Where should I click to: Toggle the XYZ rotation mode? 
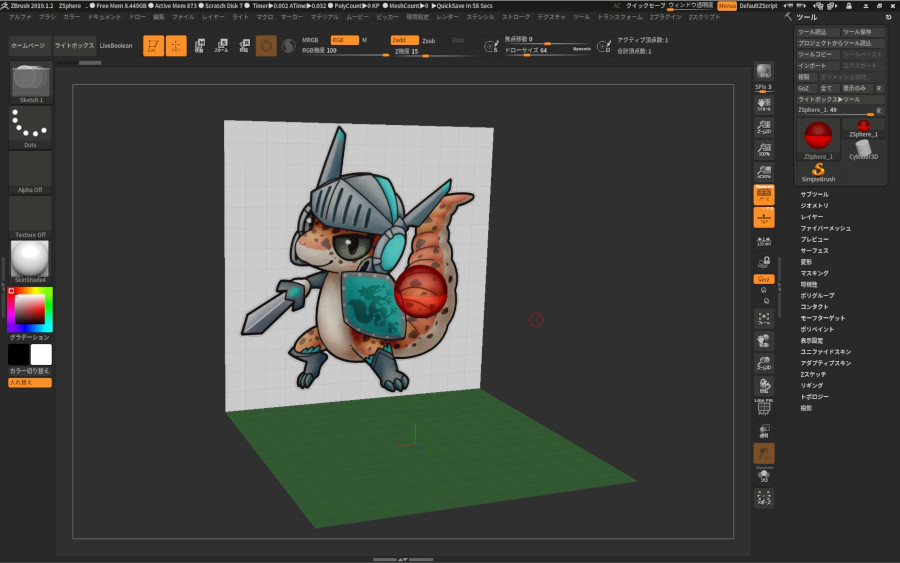(x=764, y=279)
